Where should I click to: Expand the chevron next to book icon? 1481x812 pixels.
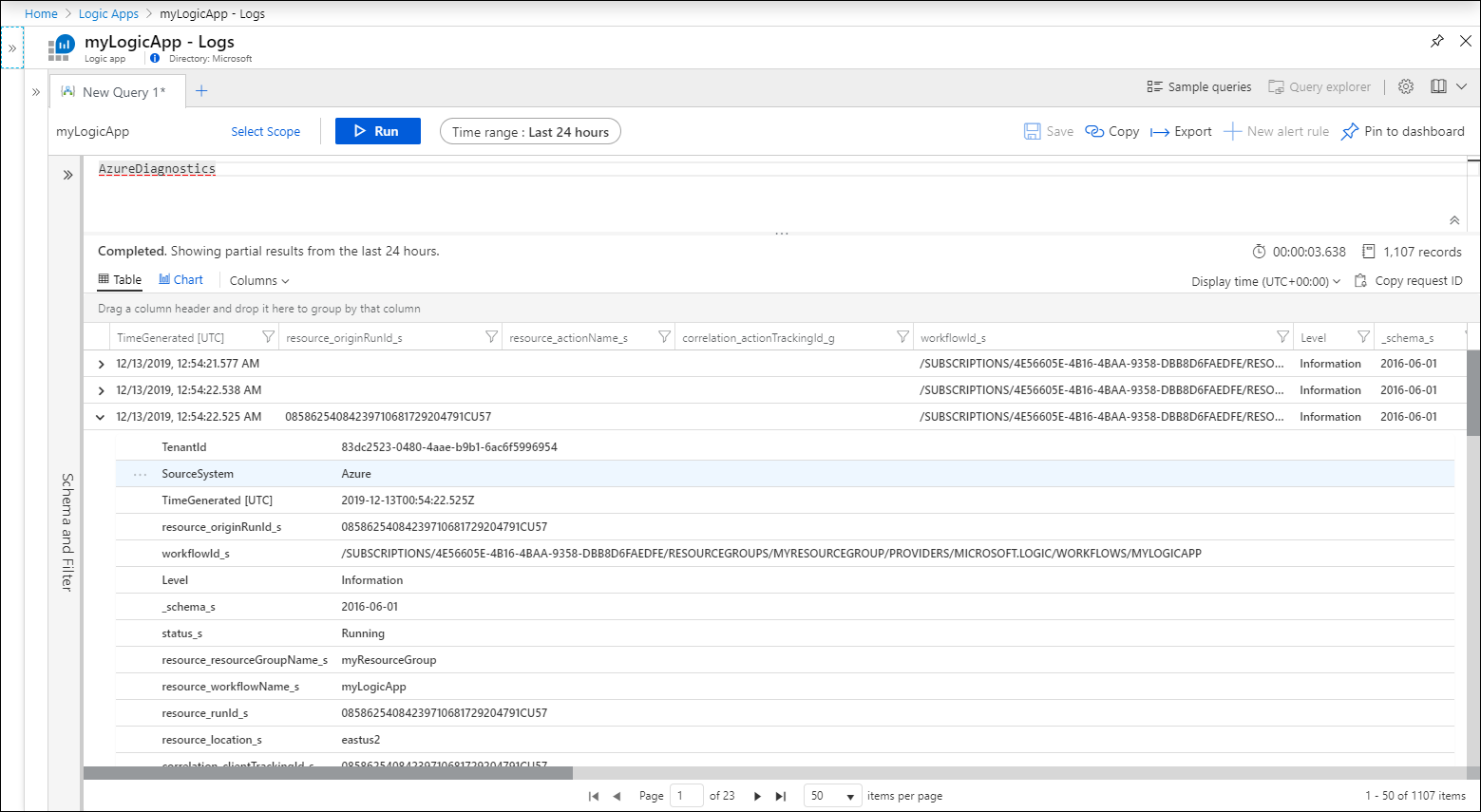click(1461, 86)
